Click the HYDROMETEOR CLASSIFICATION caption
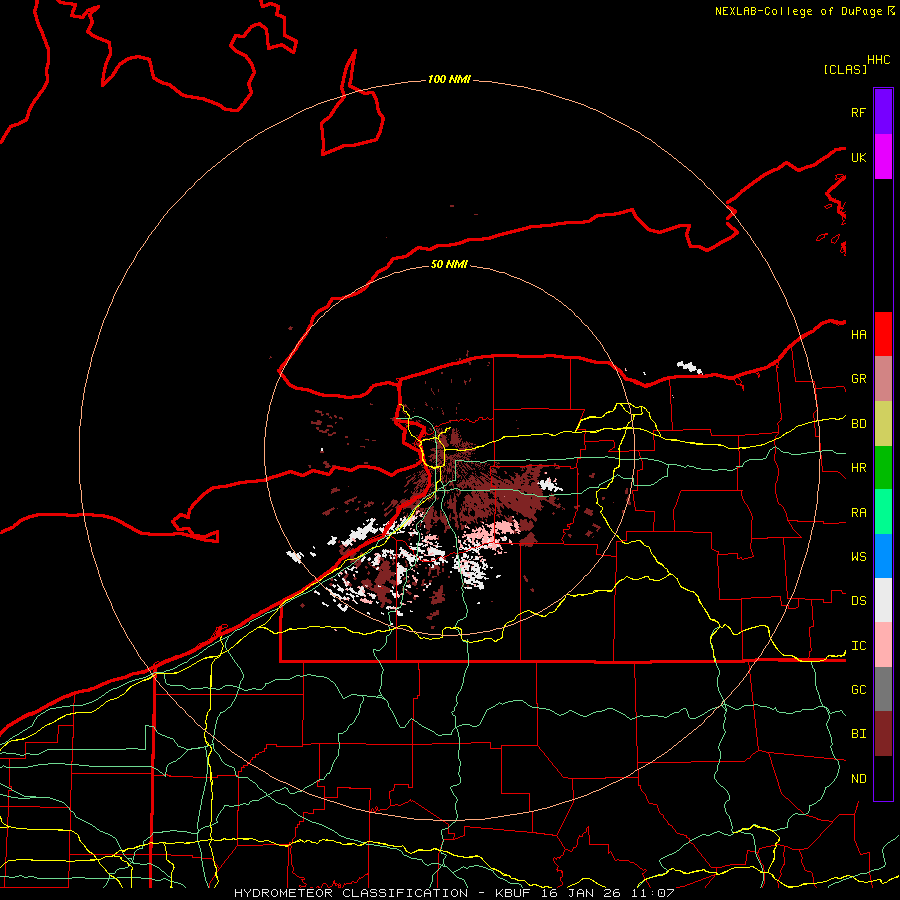 (351, 893)
